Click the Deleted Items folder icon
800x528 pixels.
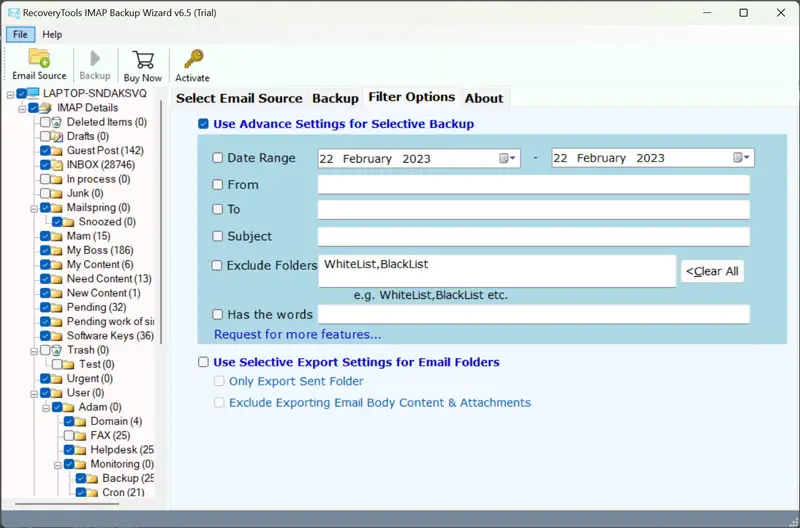pos(58,122)
